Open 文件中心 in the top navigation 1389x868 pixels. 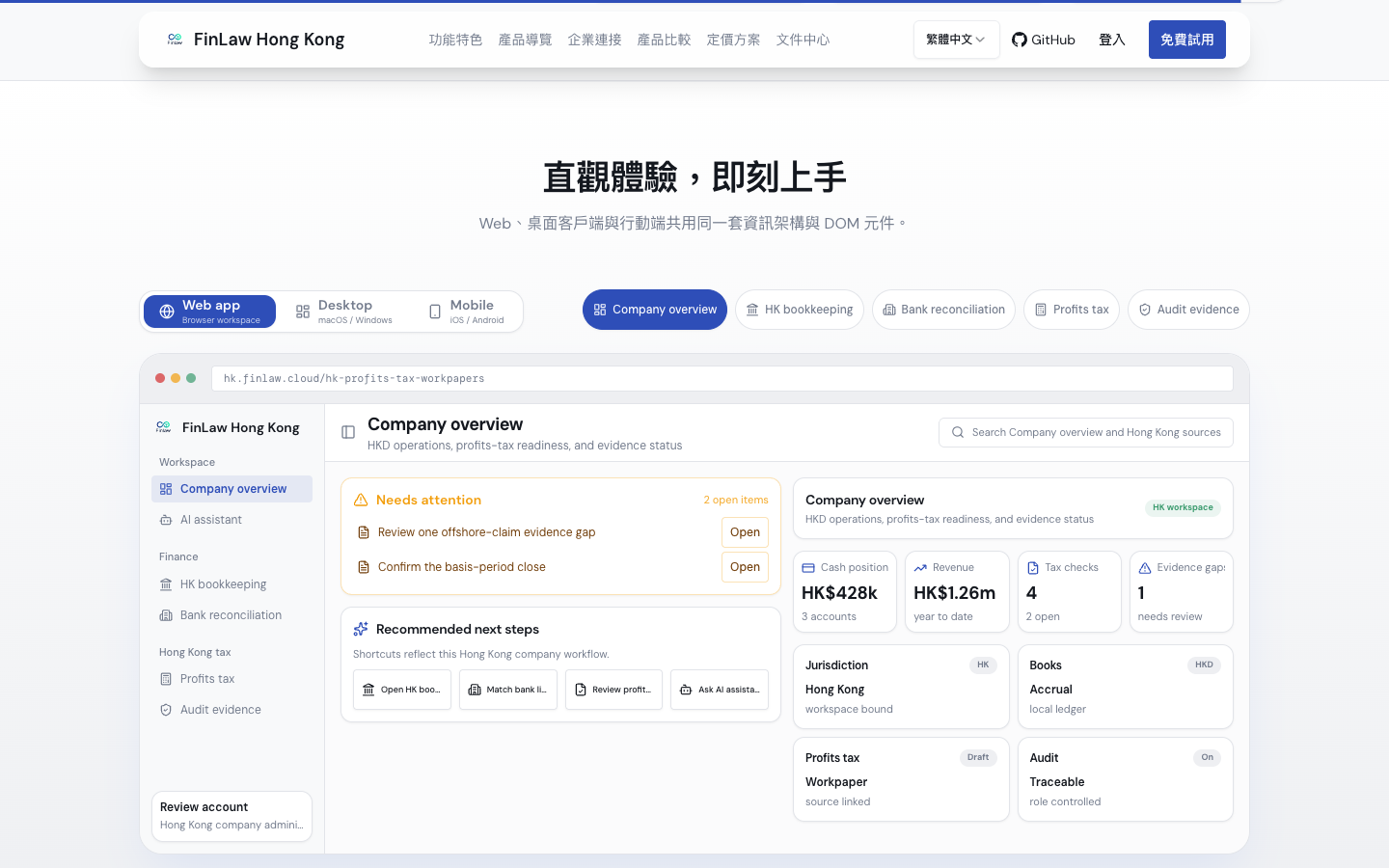click(803, 40)
